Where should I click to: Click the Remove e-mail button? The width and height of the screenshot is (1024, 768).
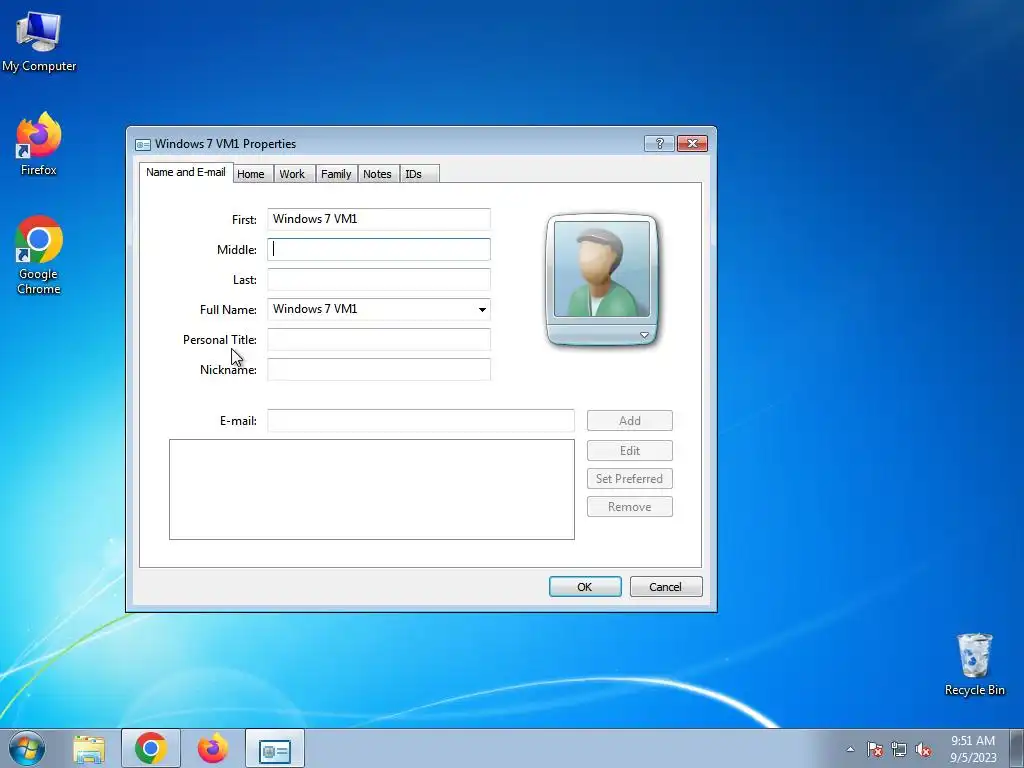[630, 507]
